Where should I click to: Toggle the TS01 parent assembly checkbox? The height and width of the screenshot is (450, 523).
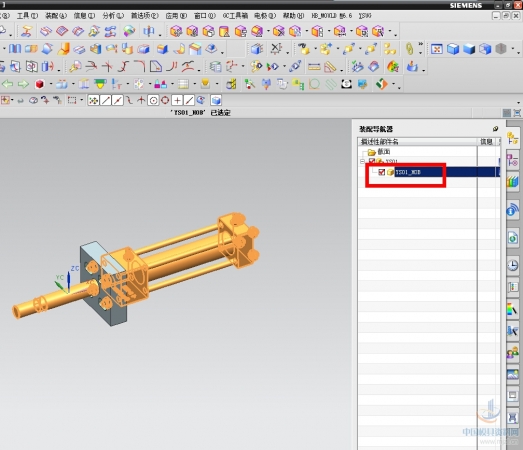point(372,161)
